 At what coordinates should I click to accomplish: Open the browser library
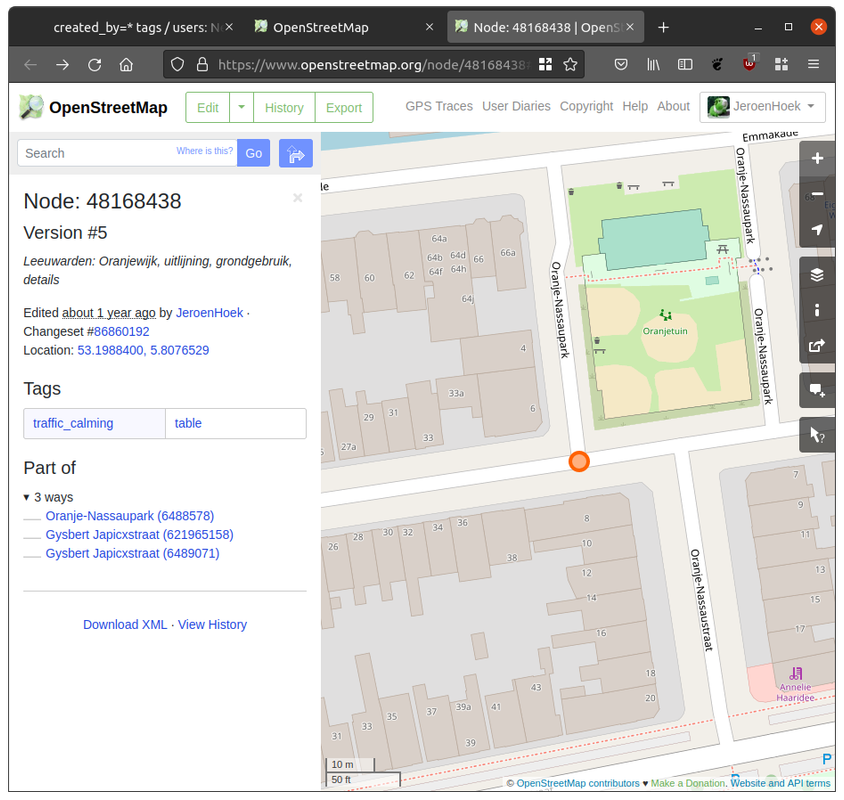point(653,65)
